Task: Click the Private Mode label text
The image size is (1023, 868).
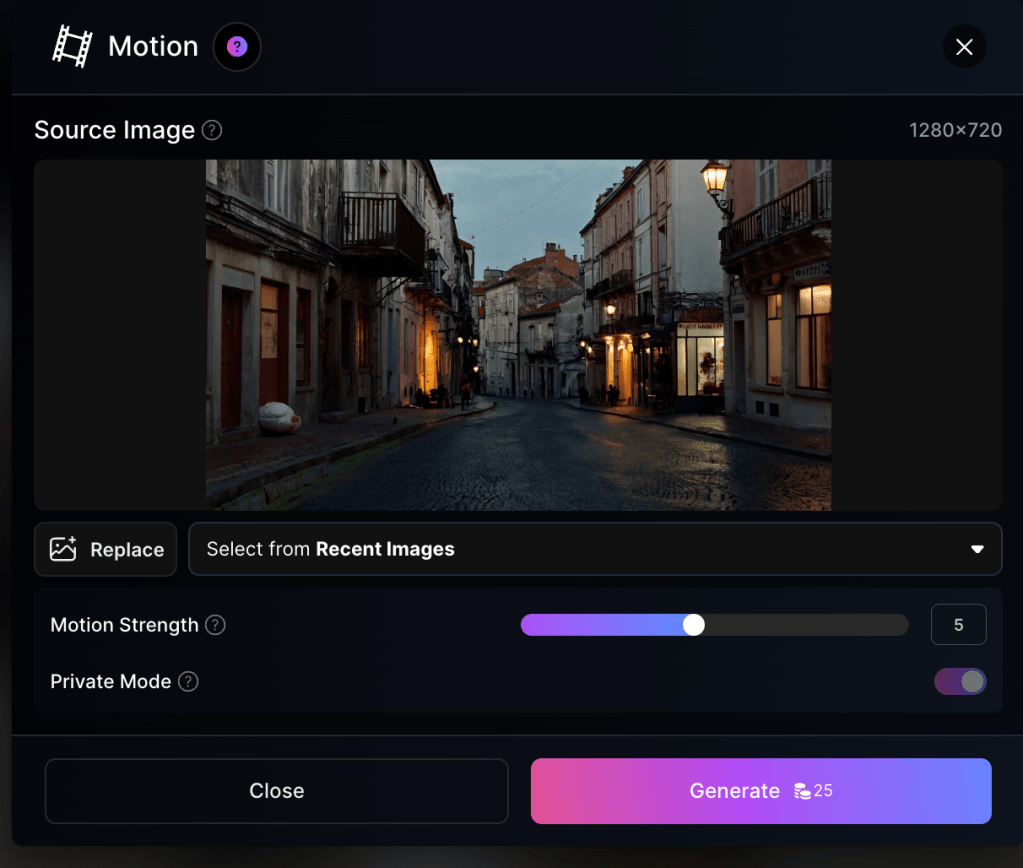Action: (x=110, y=682)
